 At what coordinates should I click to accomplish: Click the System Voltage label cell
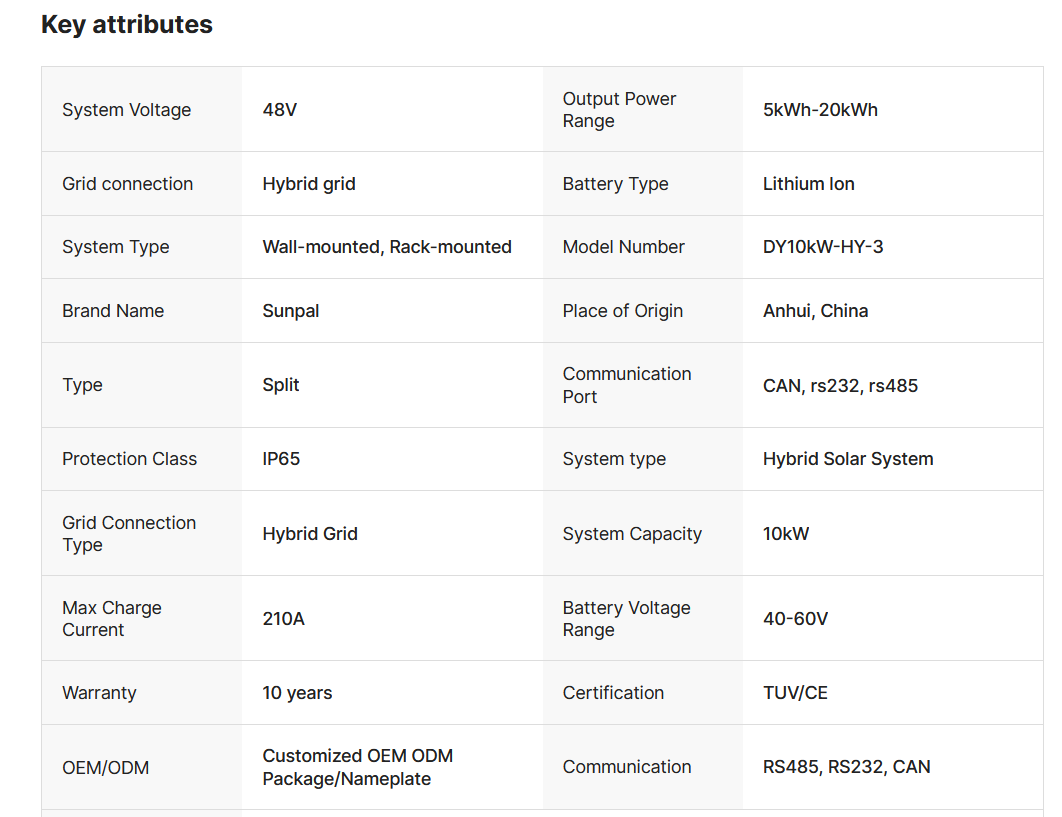(126, 110)
